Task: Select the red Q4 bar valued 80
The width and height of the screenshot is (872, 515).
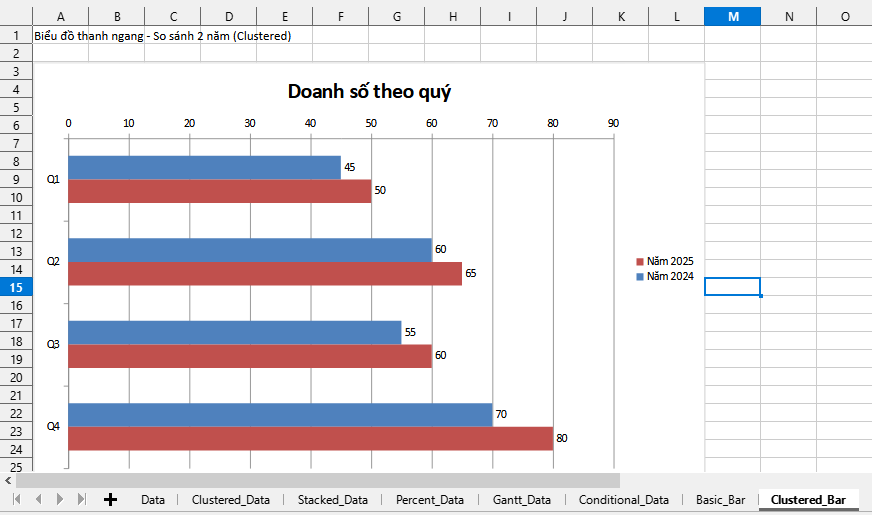Action: point(311,438)
